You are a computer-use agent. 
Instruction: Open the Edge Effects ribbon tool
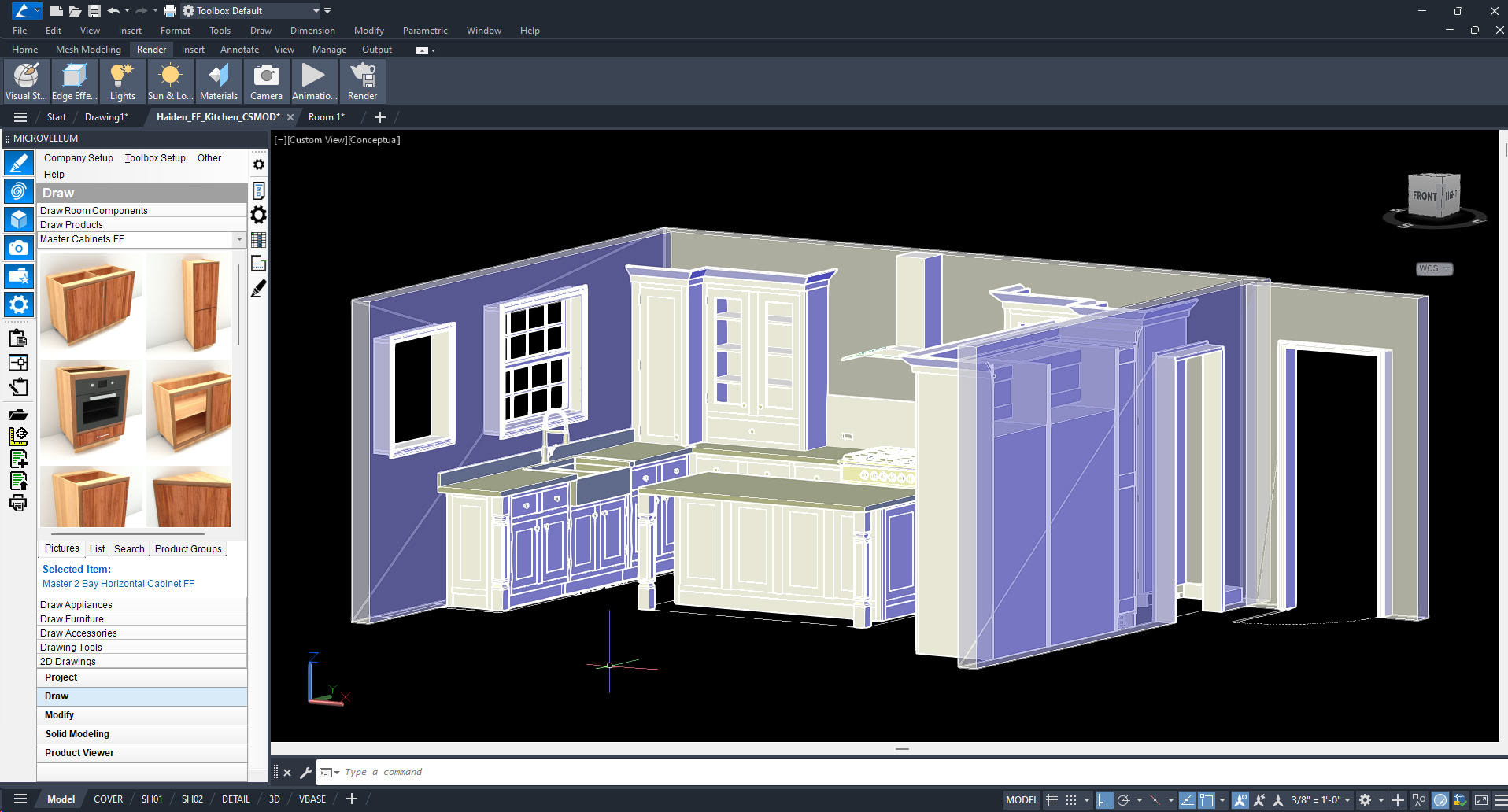tap(74, 81)
